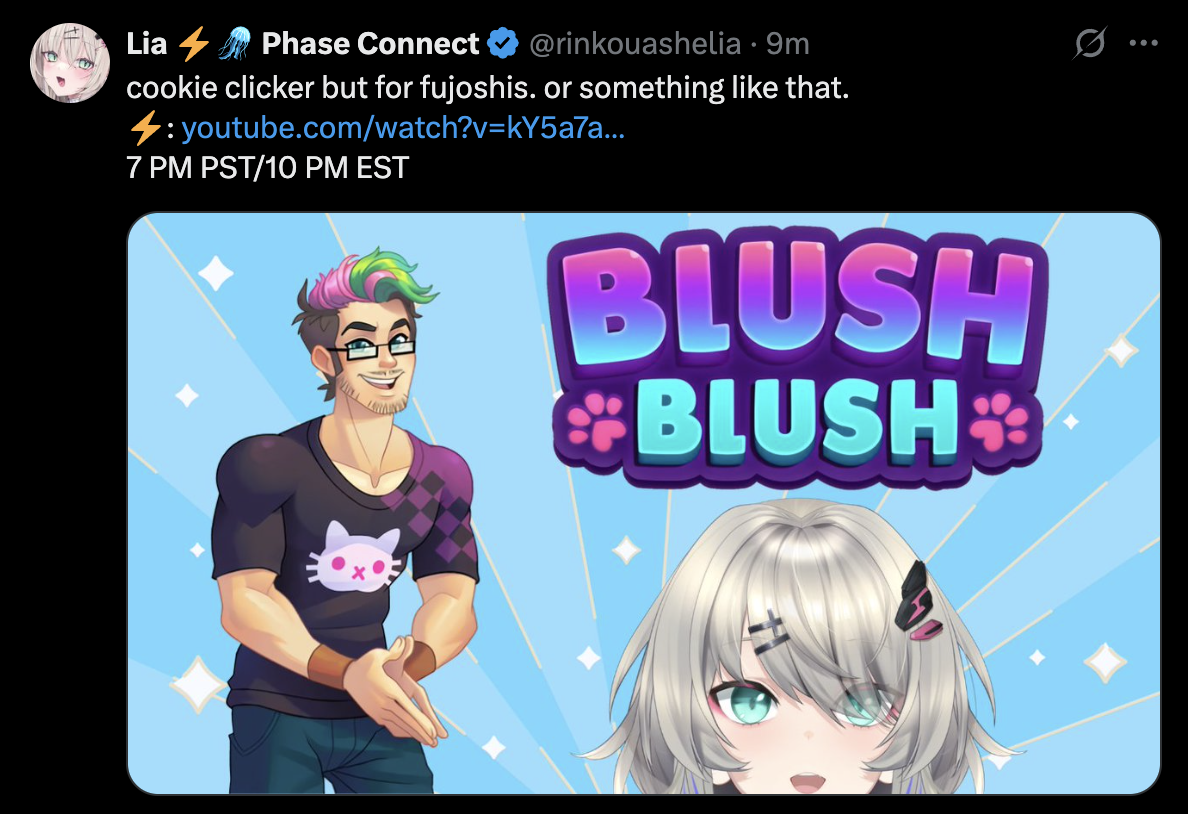Screen dimensions: 1188x814
Task: Open the Blush Blush logo in image
Action: 799,356
